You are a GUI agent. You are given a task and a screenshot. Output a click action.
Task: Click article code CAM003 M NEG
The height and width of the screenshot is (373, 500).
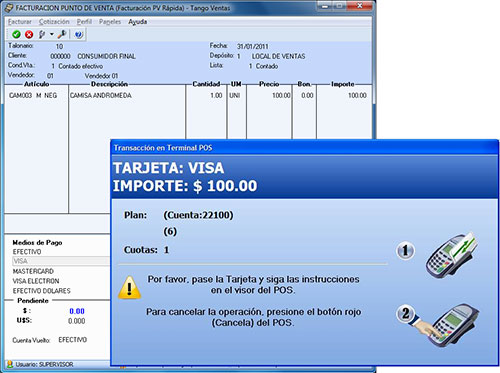[33, 95]
